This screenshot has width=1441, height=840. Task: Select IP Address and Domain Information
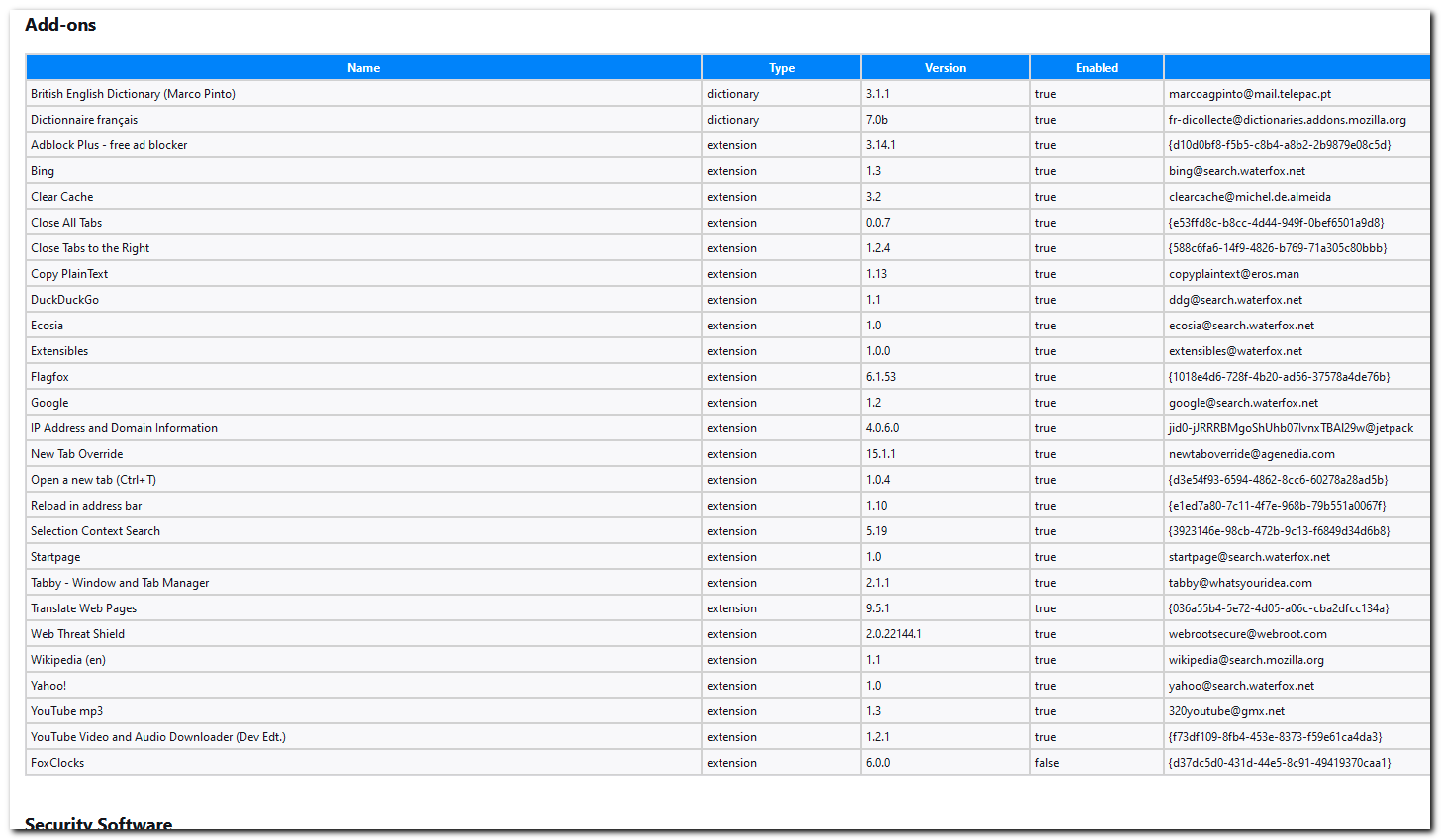(124, 428)
